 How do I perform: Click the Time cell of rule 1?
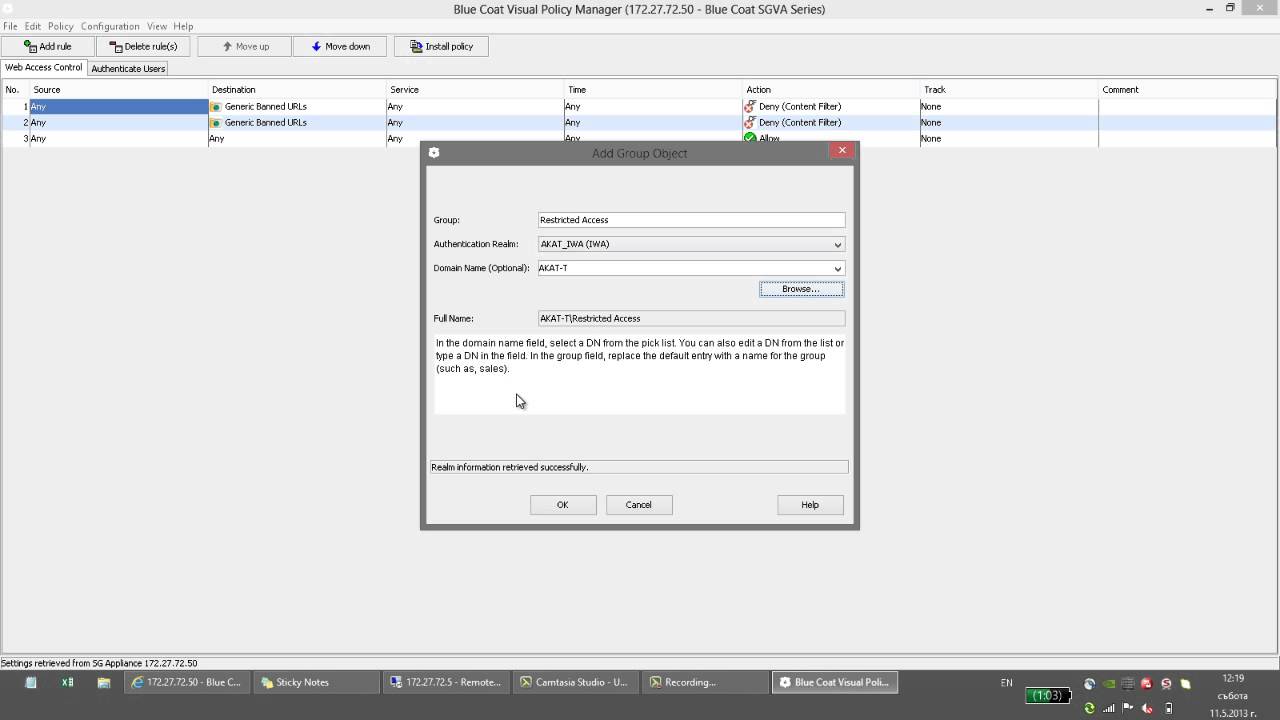[x=652, y=106]
